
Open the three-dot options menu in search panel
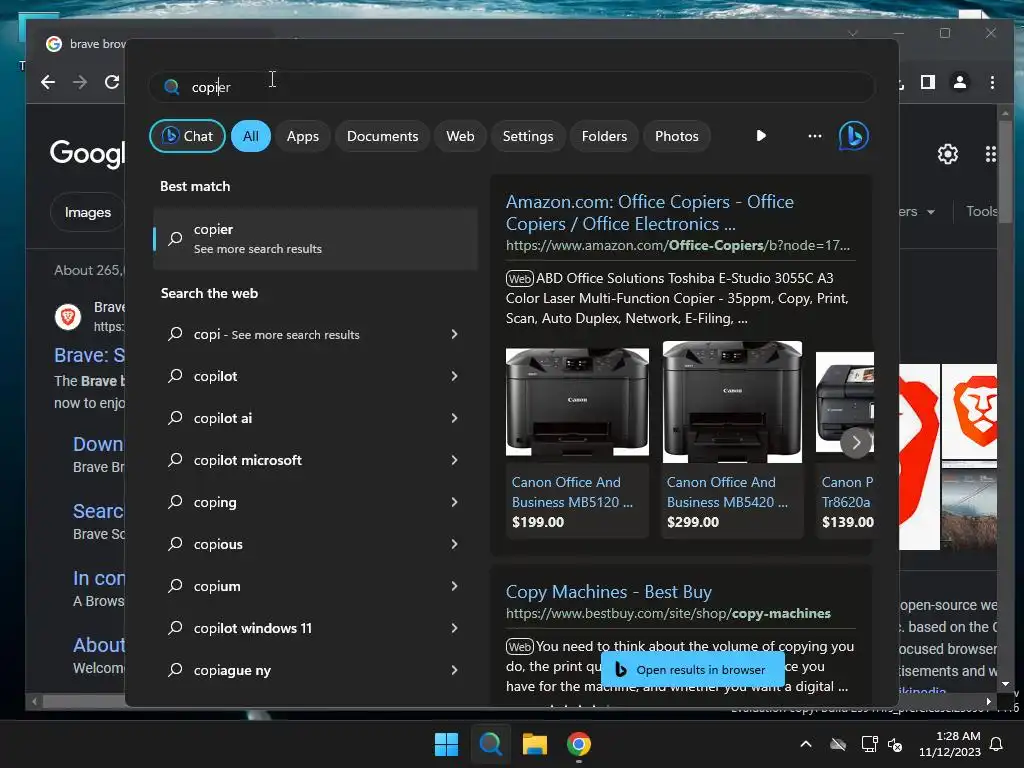point(814,136)
